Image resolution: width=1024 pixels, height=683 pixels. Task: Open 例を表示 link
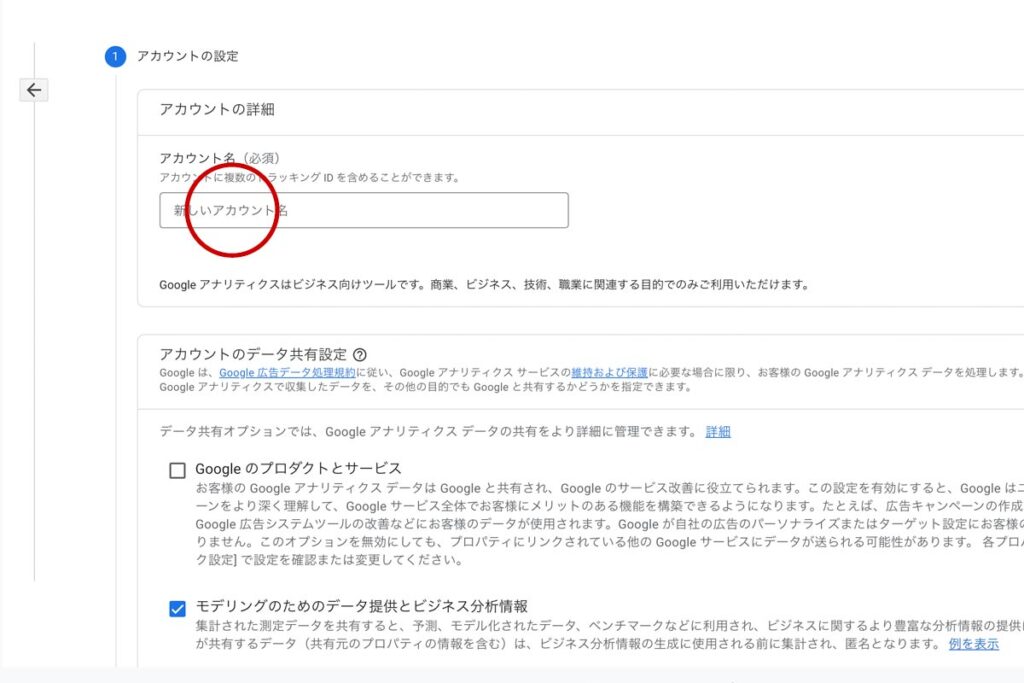tap(974, 644)
